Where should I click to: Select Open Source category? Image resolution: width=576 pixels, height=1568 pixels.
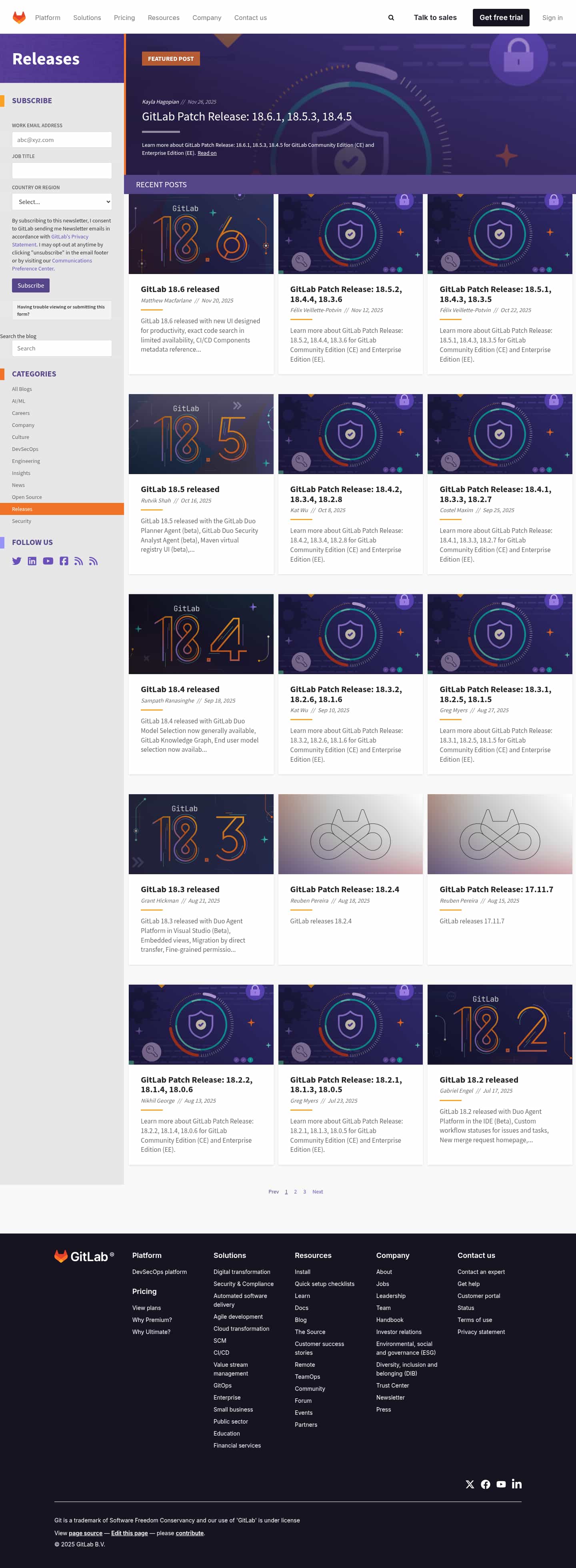pyautogui.click(x=27, y=497)
